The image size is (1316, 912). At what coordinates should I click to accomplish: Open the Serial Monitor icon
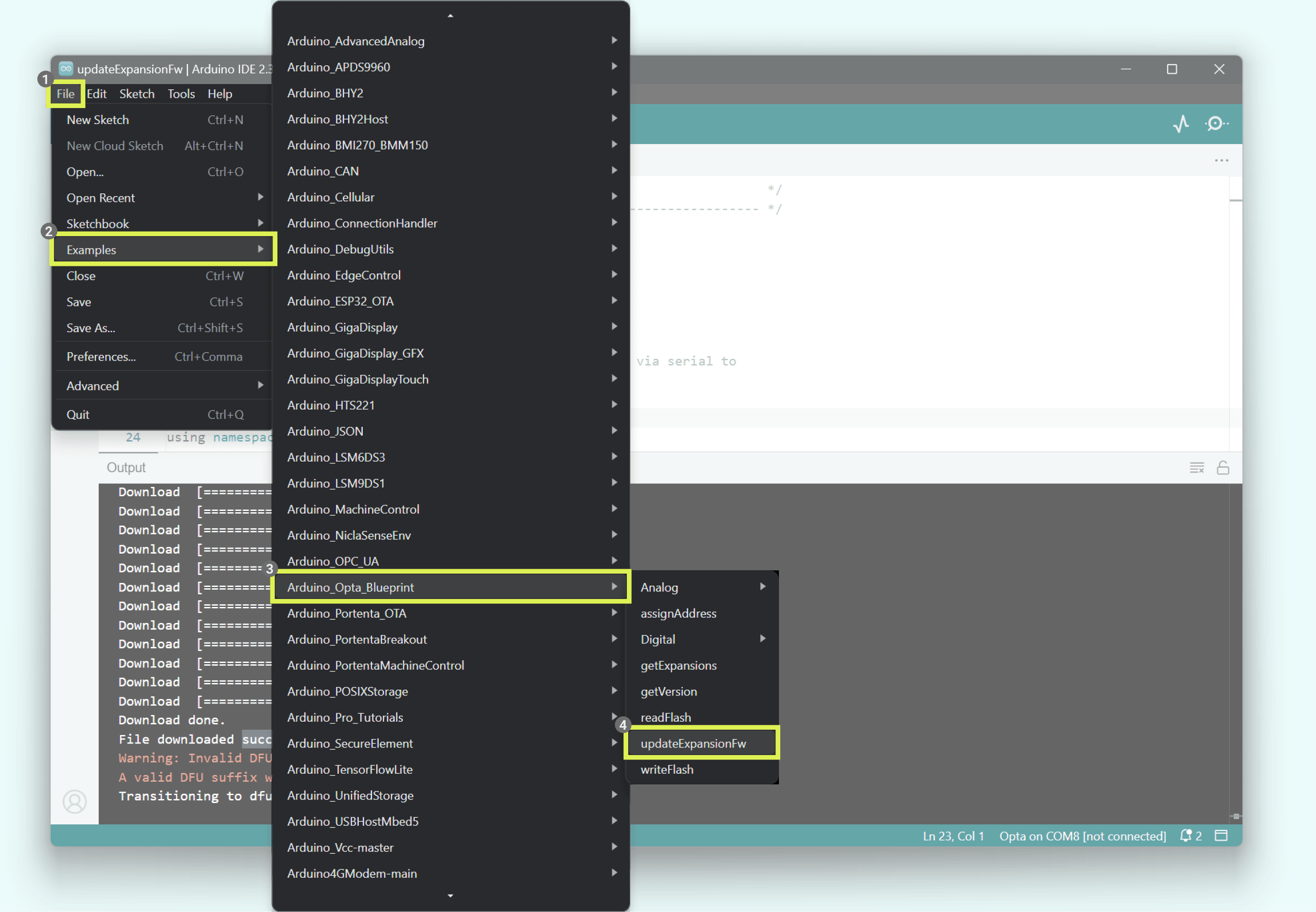click(x=1216, y=124)
